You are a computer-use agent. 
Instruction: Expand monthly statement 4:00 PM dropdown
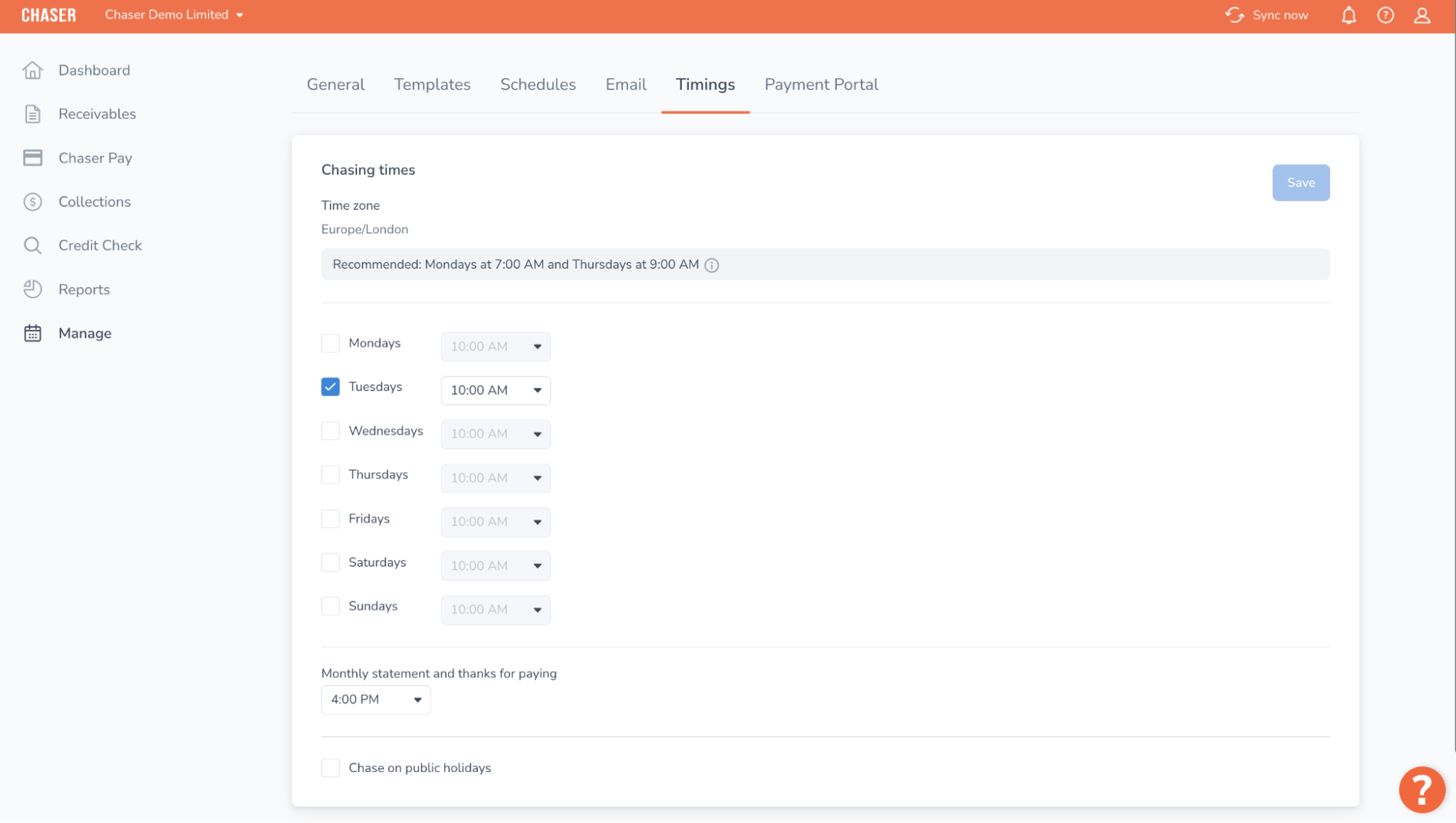[x=376, y=700]
